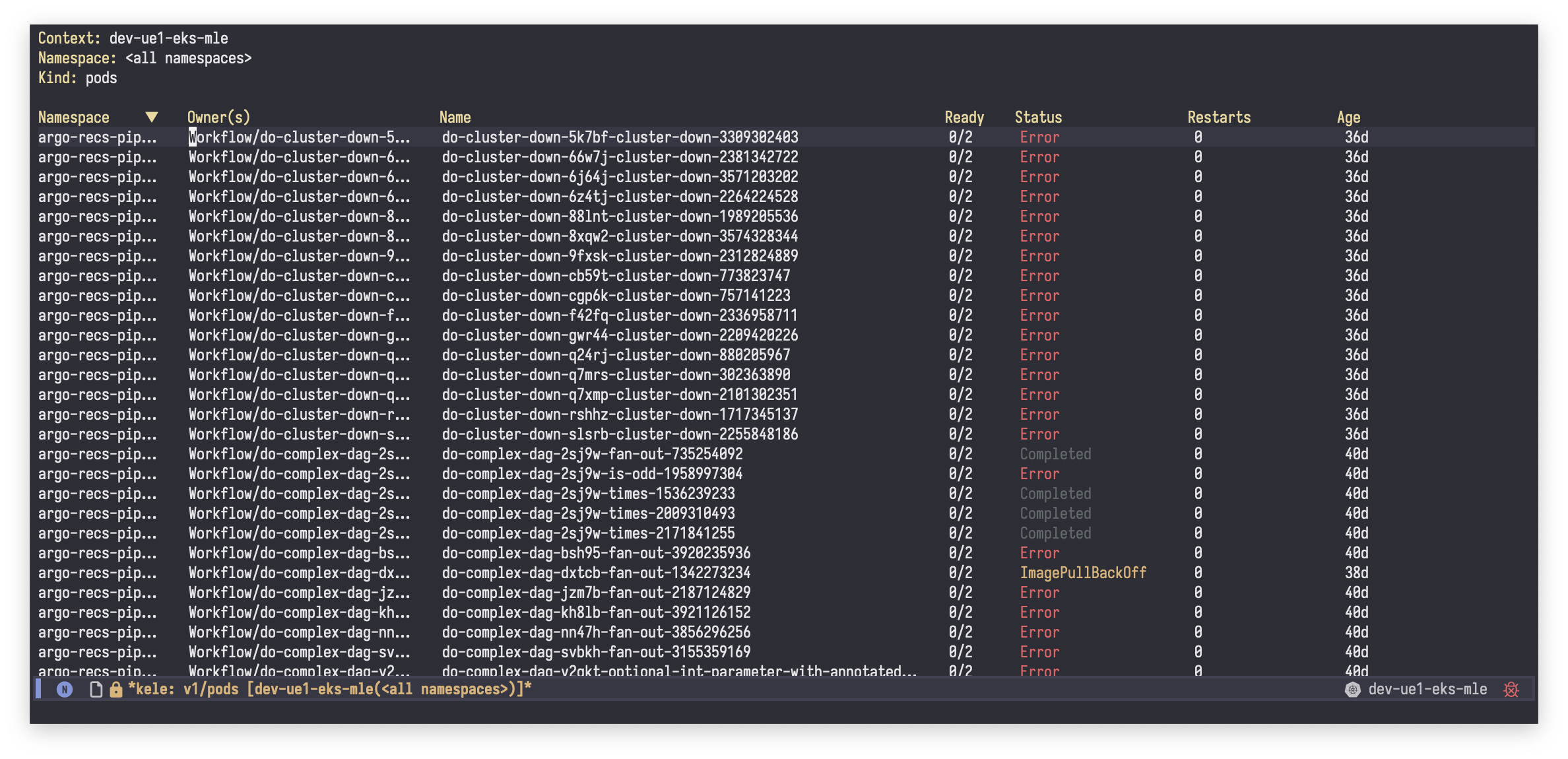
Task: Click the Kubernetes wheel icon in modeline
Action: 1352,690
